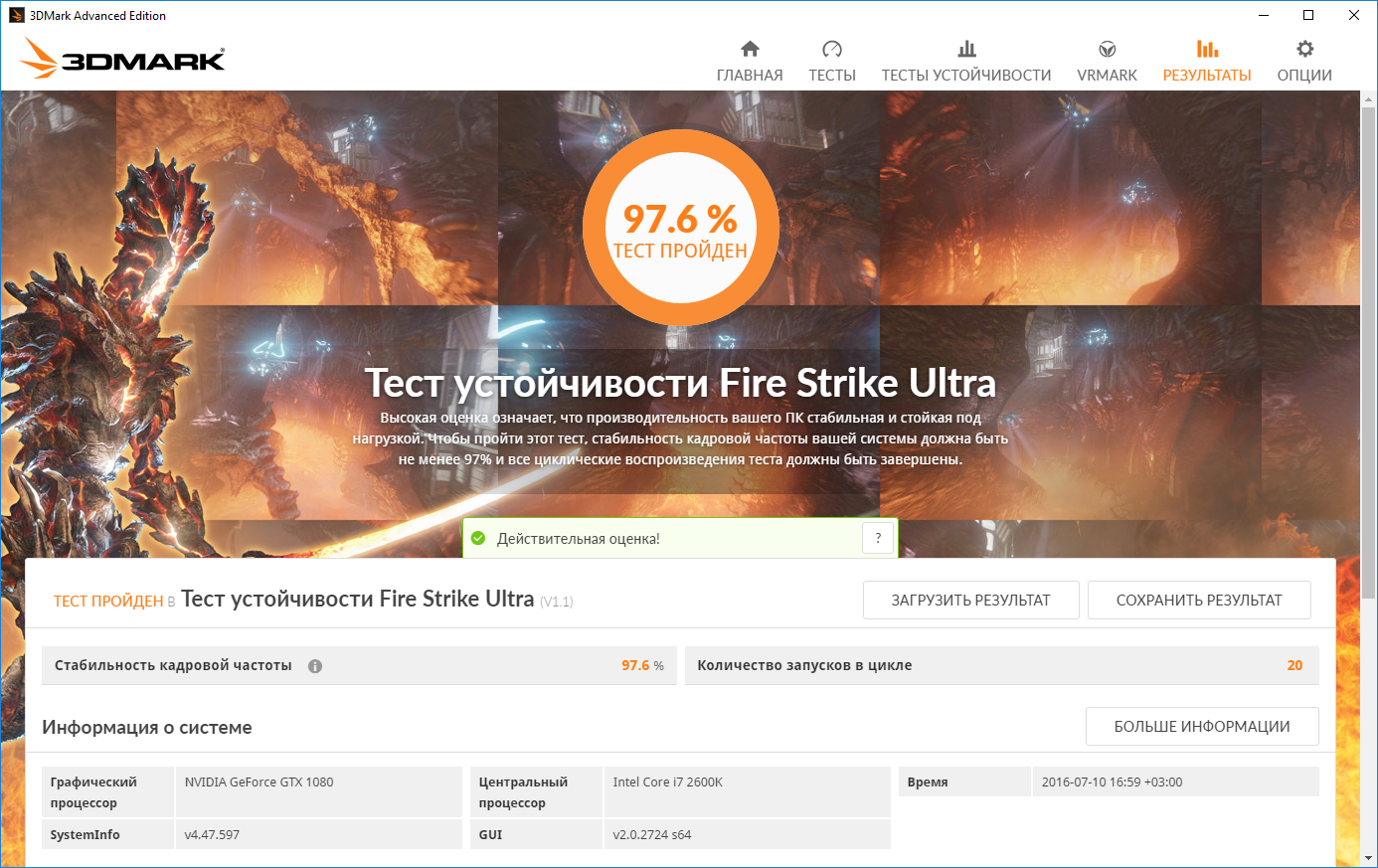Click the Home house icon

pos(750,49)
